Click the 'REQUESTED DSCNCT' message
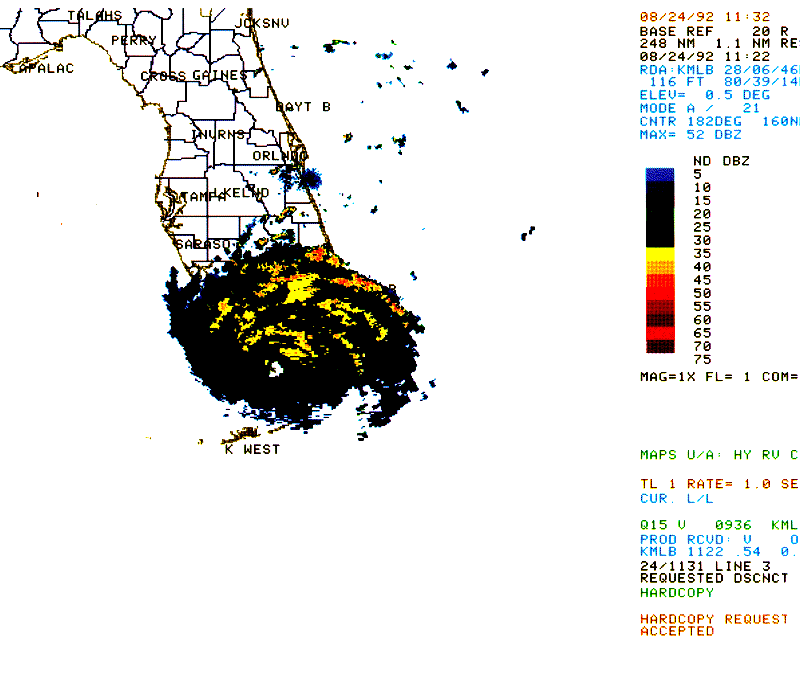 point(714,579)
